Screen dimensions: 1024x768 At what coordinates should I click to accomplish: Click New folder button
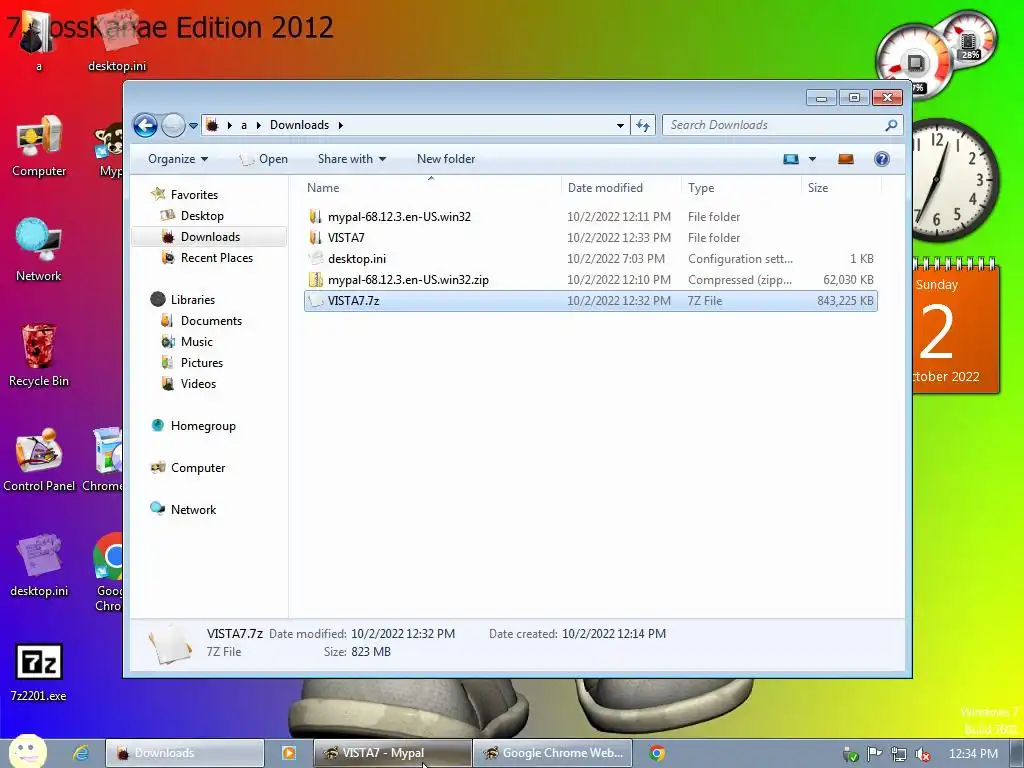(x=446, y=159)
